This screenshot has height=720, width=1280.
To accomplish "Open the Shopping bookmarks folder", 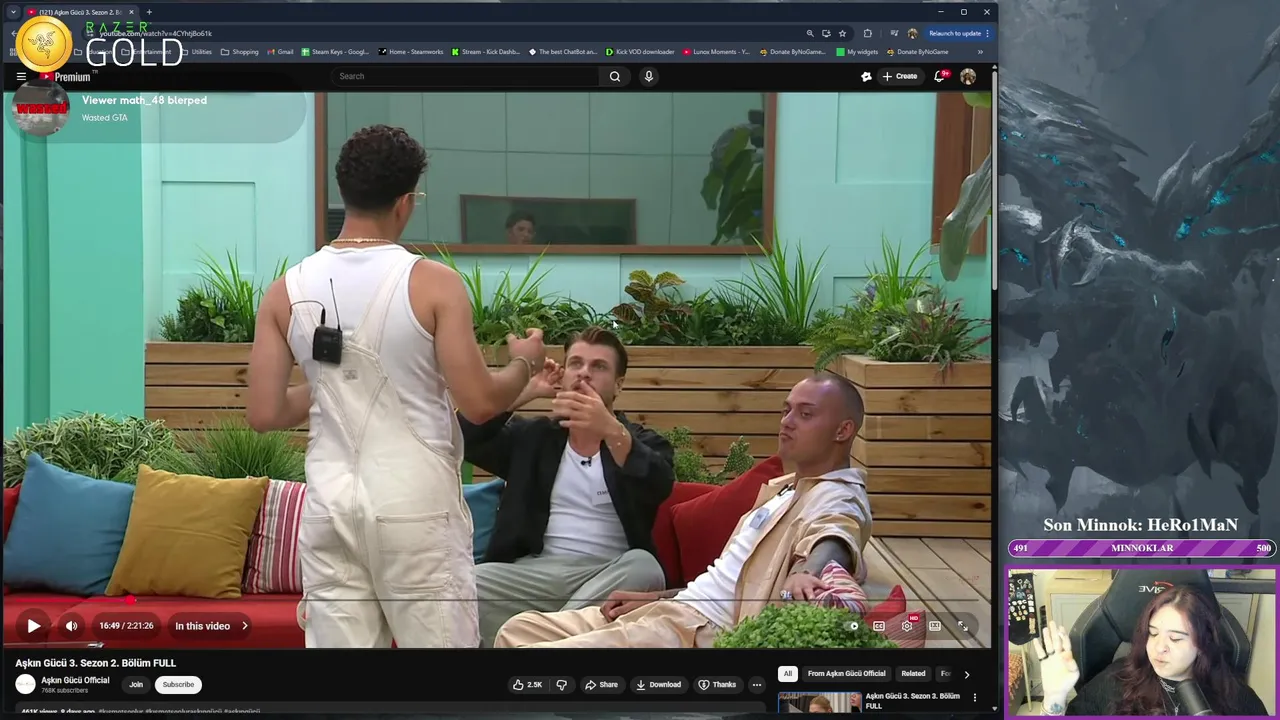I will pyautogui.click(x=239, y=52).
